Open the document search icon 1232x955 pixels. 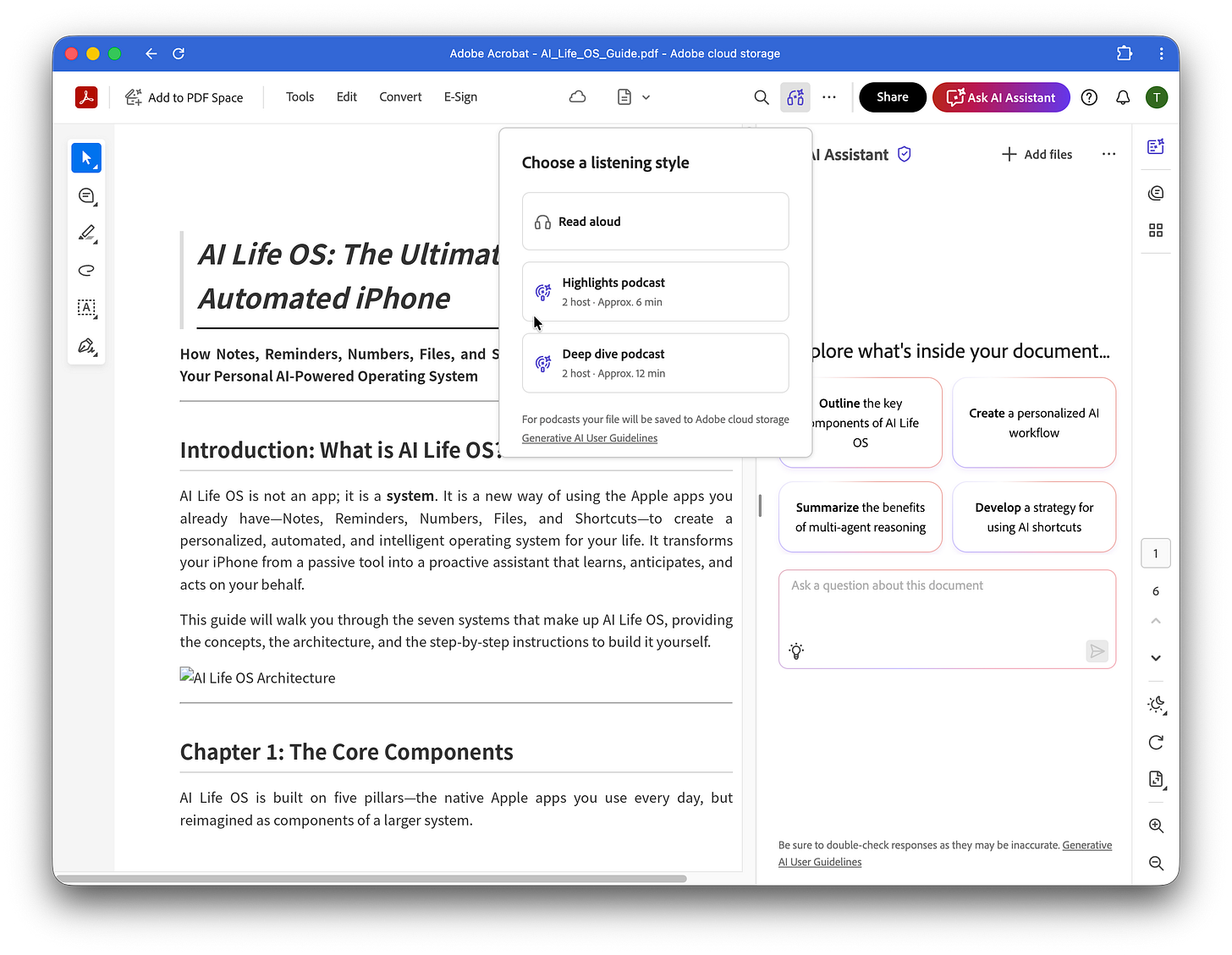pyautogui.click(x=761, y=97)
